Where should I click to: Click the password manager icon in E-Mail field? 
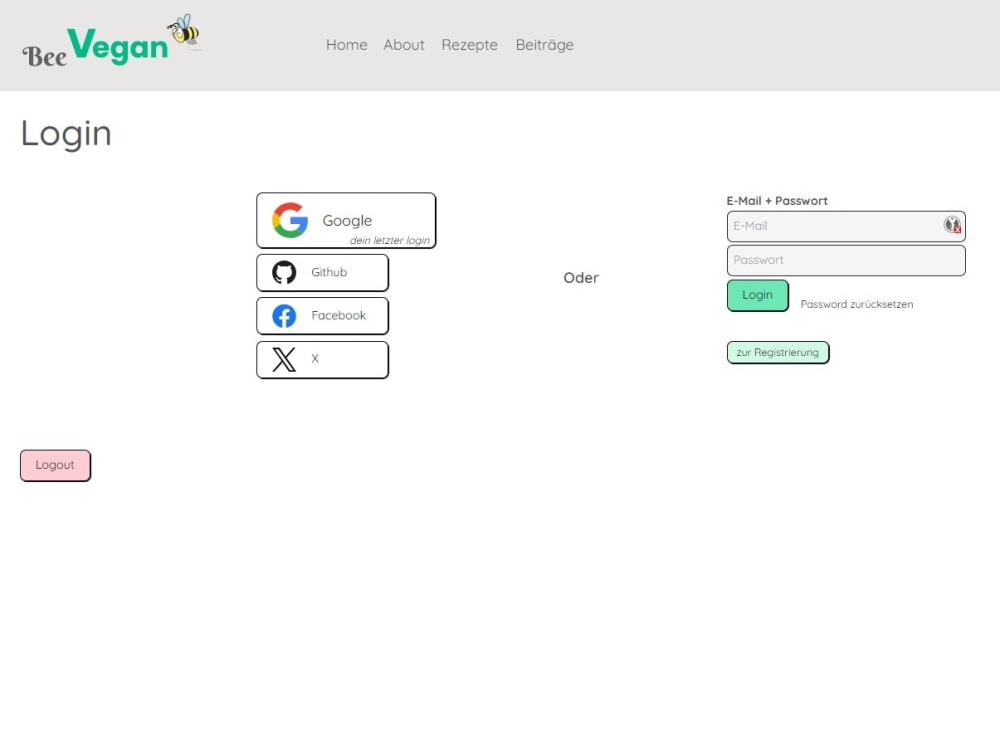tap(952, 224)
